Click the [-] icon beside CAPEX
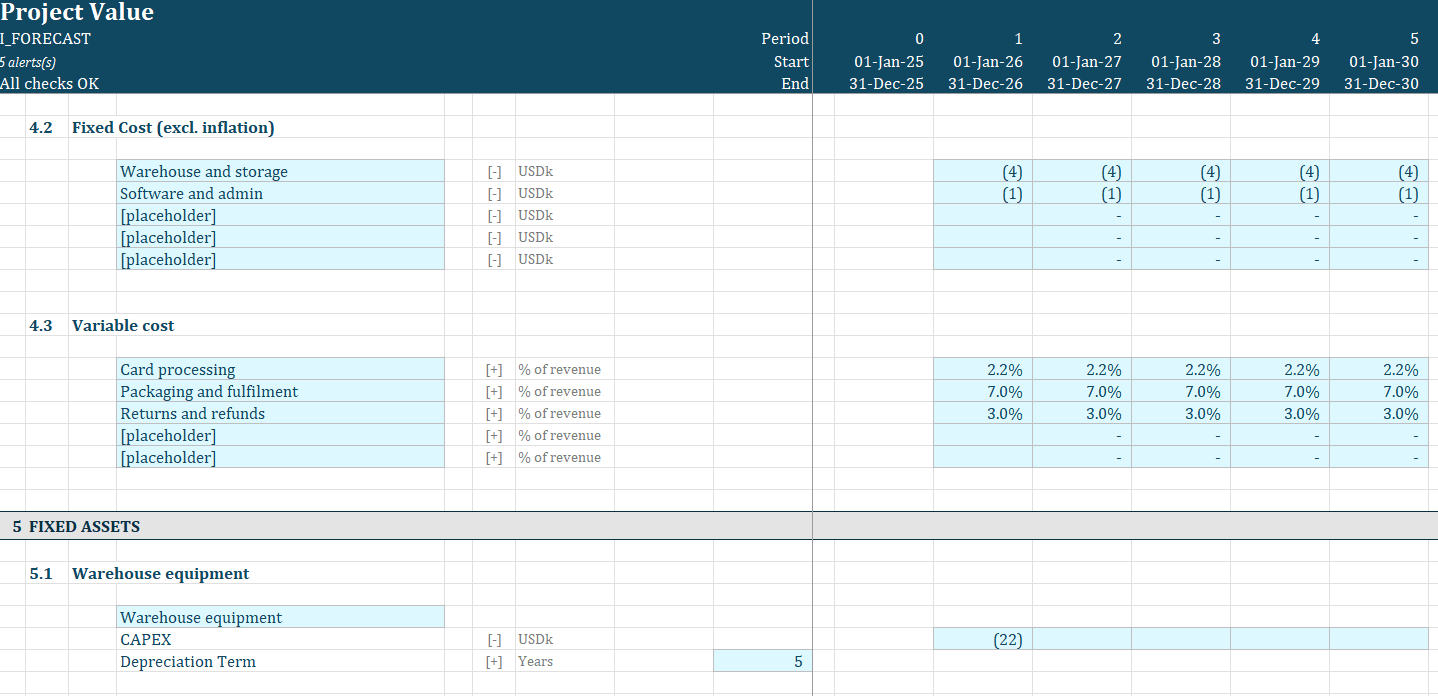 click(x=494, y=639)
